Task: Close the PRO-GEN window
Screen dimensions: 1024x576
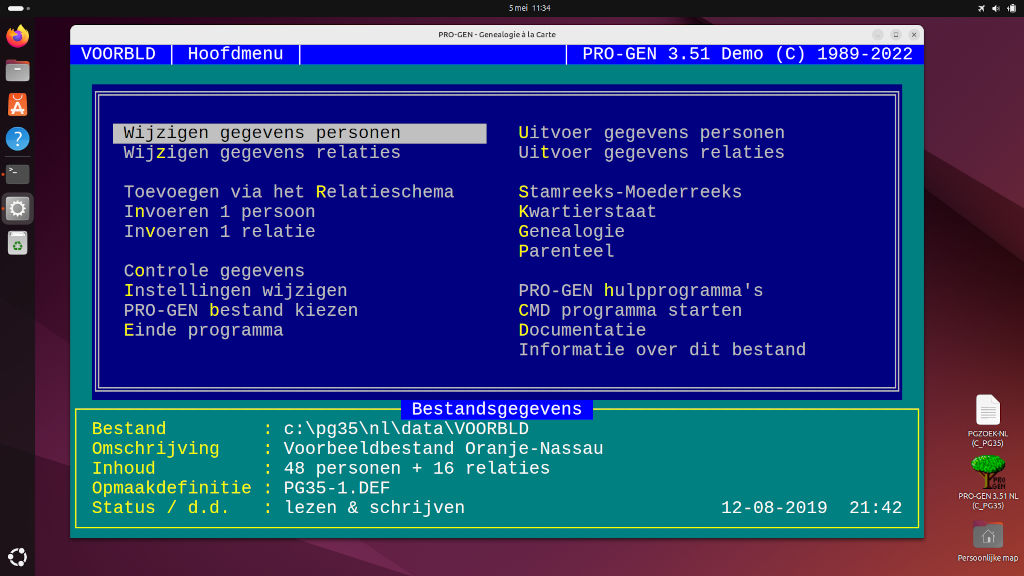Action: click(914, 35)
